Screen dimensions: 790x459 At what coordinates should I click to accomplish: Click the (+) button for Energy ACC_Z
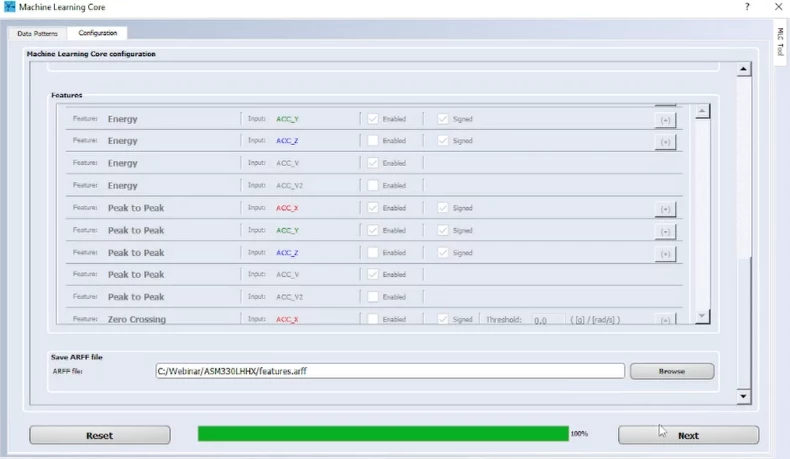[665, 142]
